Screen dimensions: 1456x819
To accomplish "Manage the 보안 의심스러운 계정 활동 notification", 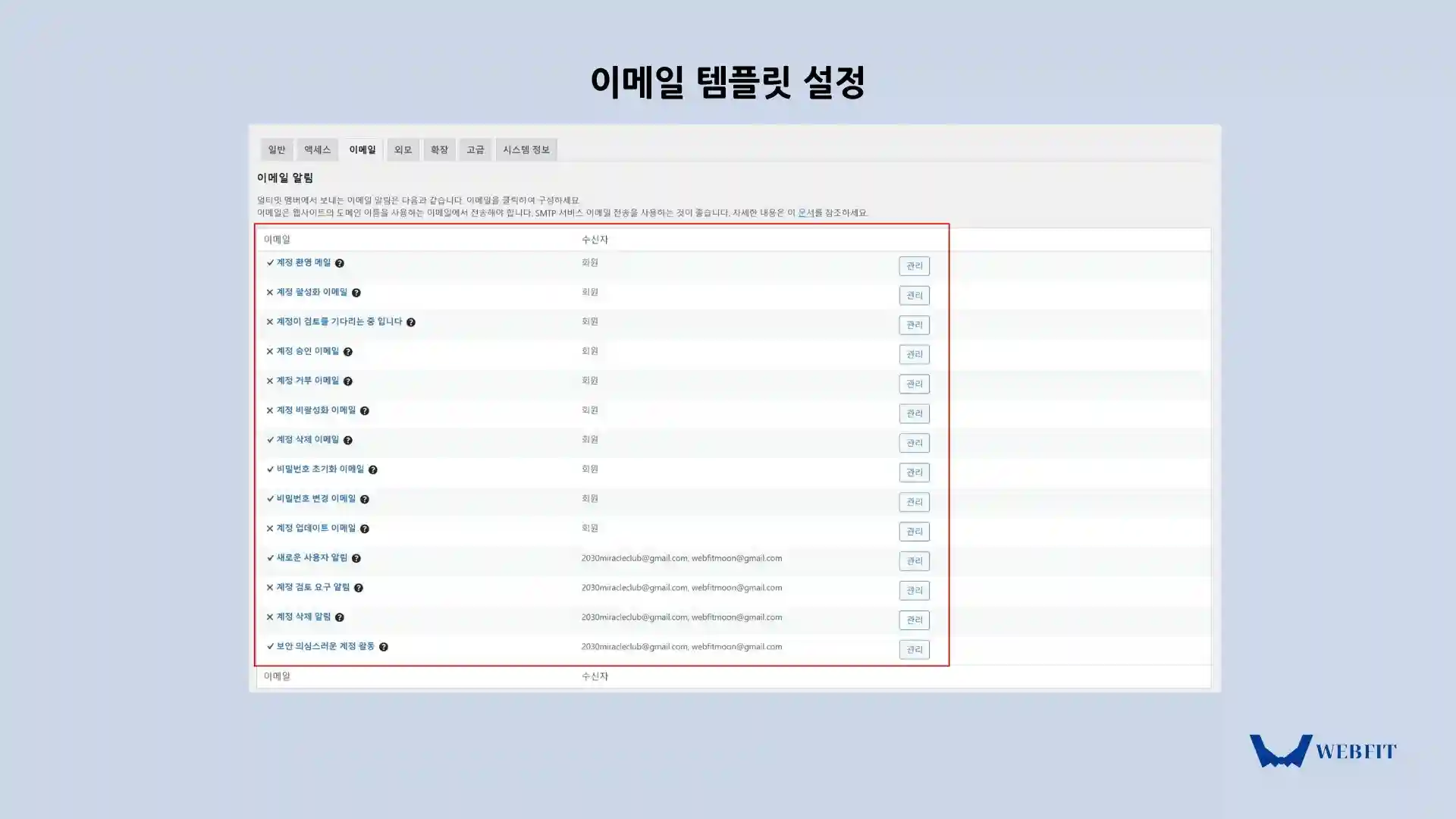I will 915,651.
